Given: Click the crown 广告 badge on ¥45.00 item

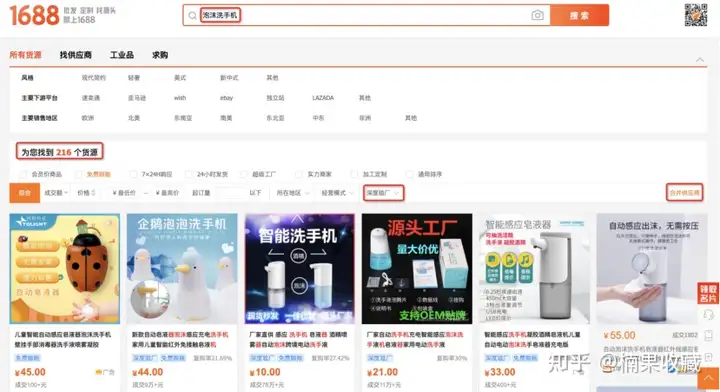Looking at the screenshot, I should 105,372.
